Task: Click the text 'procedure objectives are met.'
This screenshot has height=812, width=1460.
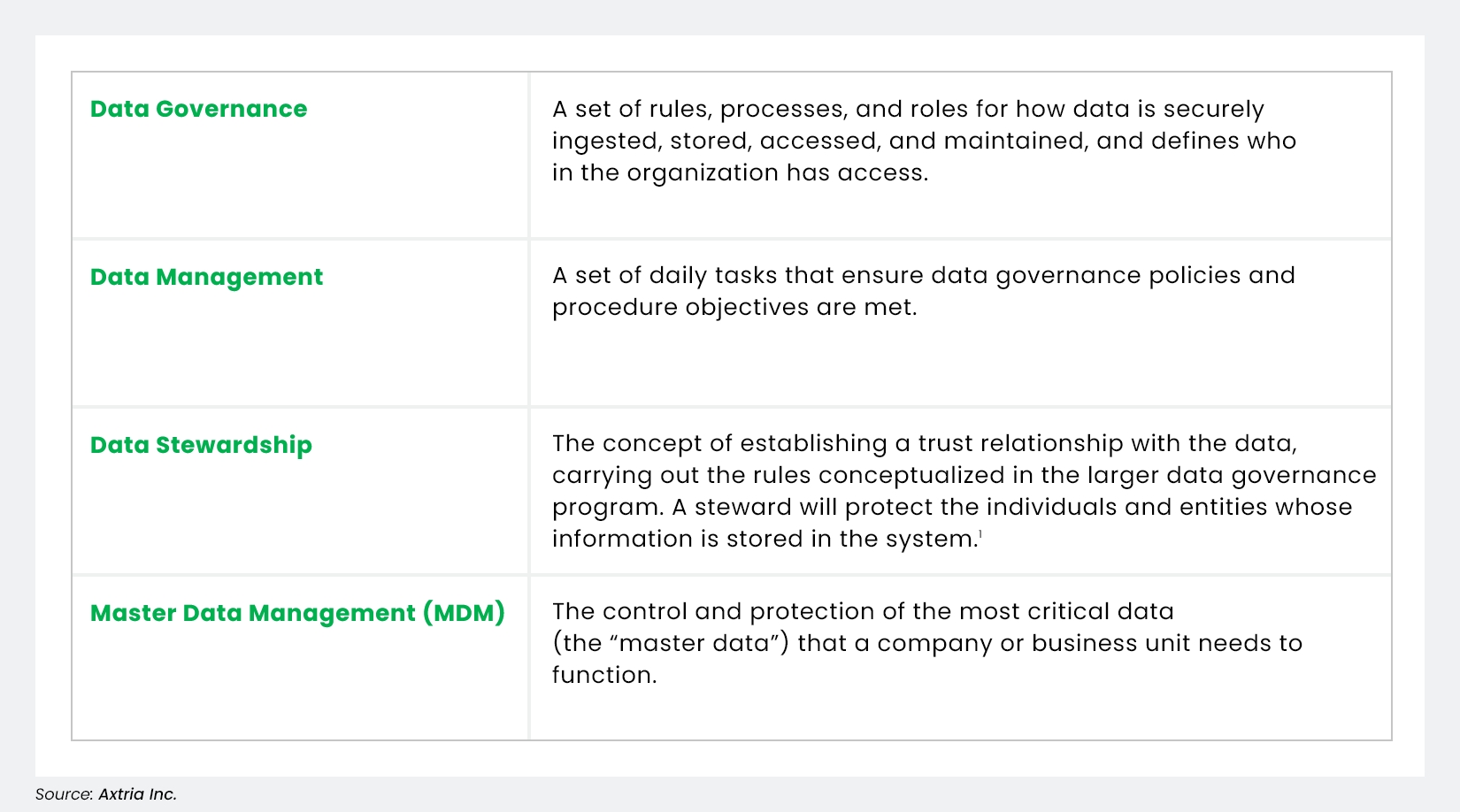Action: coord(734,307)
